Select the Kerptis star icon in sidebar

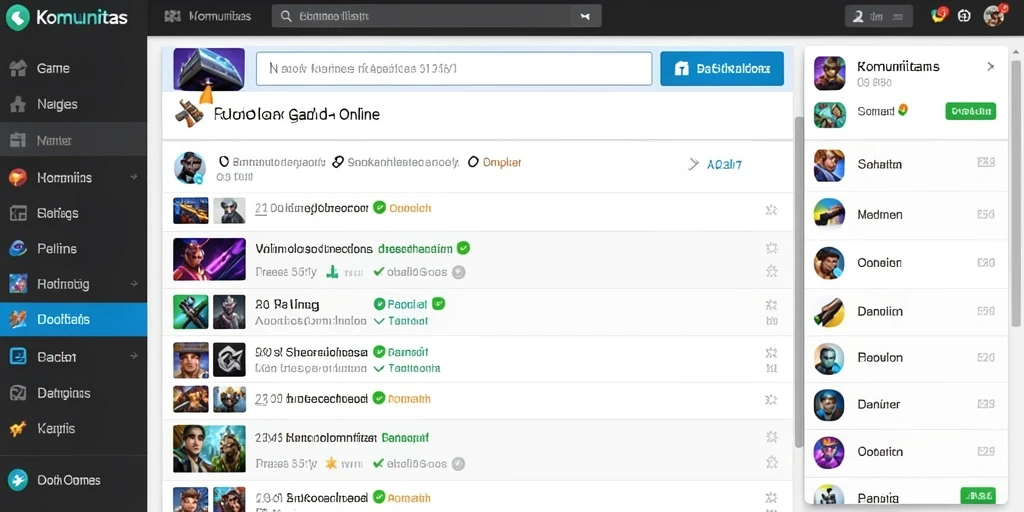click(x=18, y=429)
